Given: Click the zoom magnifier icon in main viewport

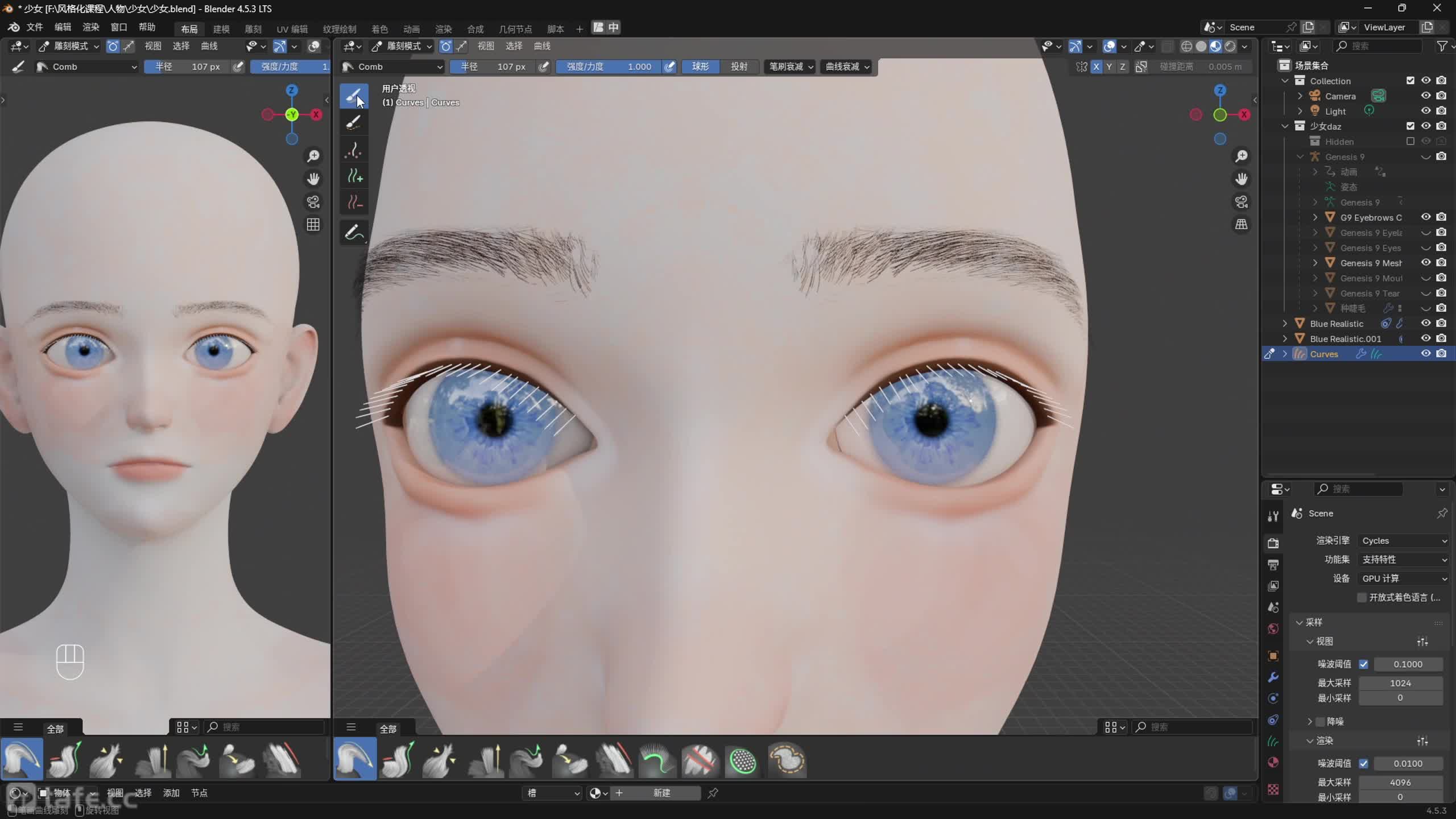Looking at the screenshot, I should (x=1241, y=156).
